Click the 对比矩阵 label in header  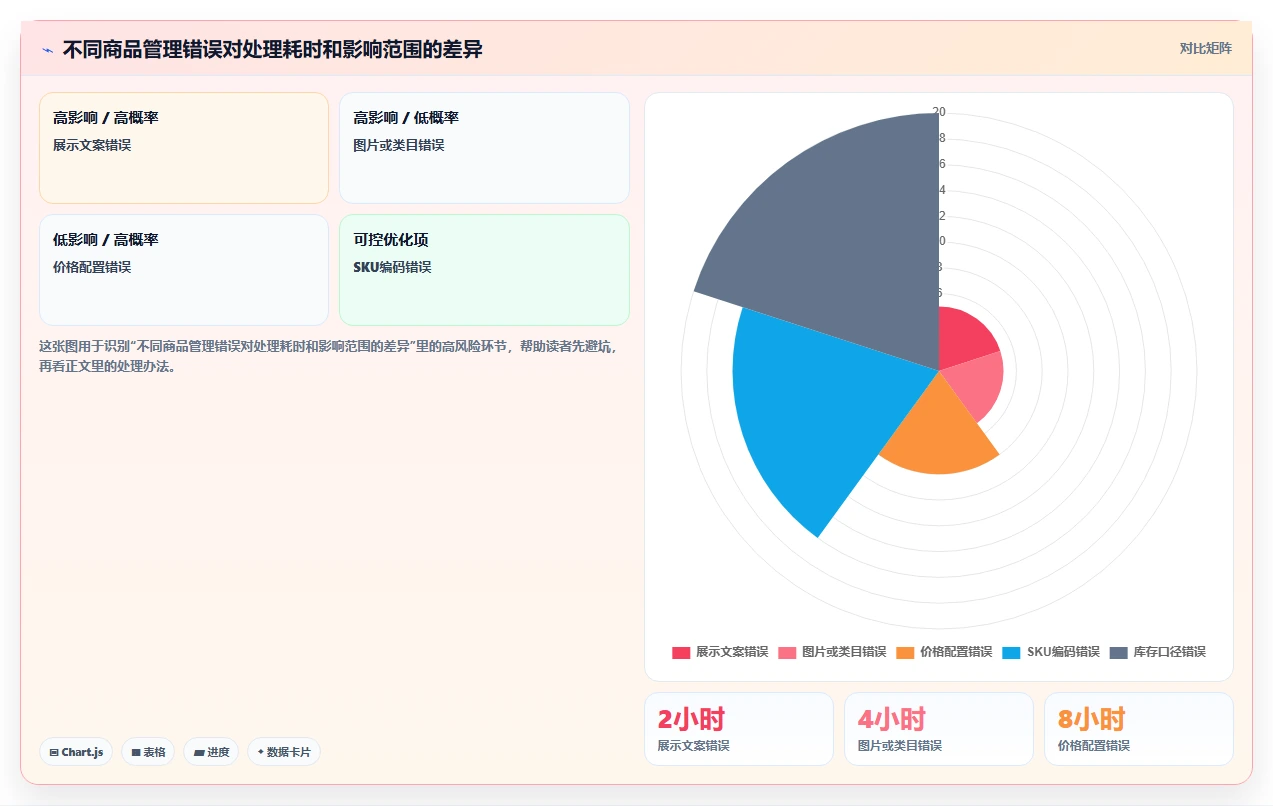pos(1205,48)
